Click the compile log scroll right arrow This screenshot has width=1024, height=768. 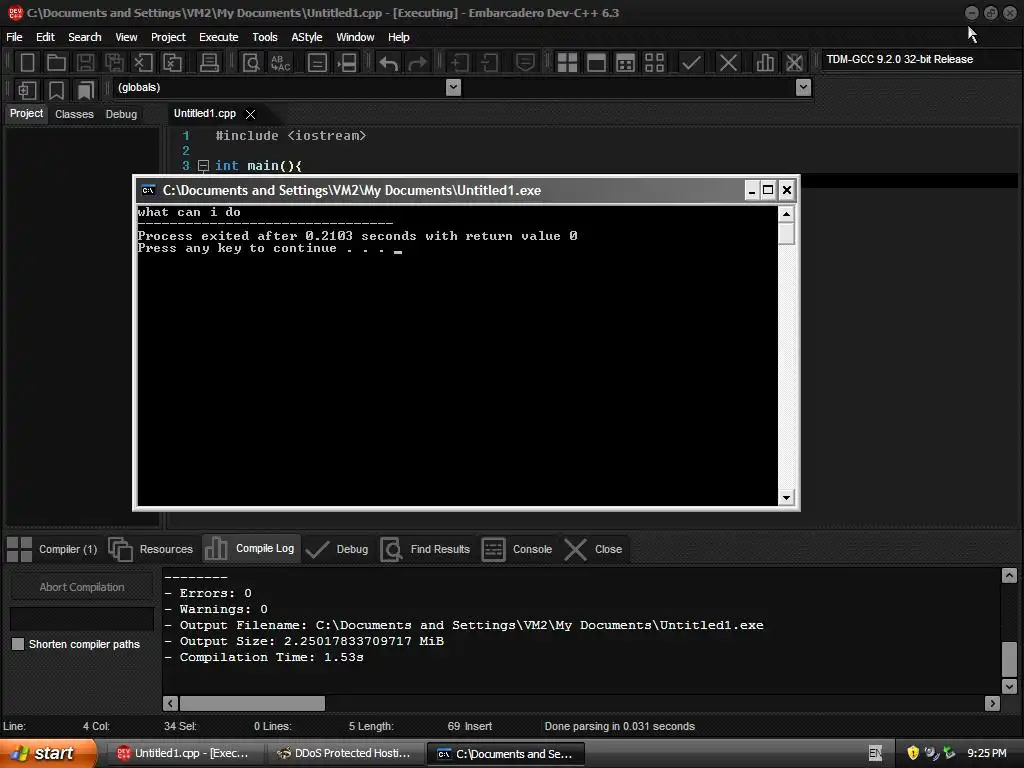(993, 703)
